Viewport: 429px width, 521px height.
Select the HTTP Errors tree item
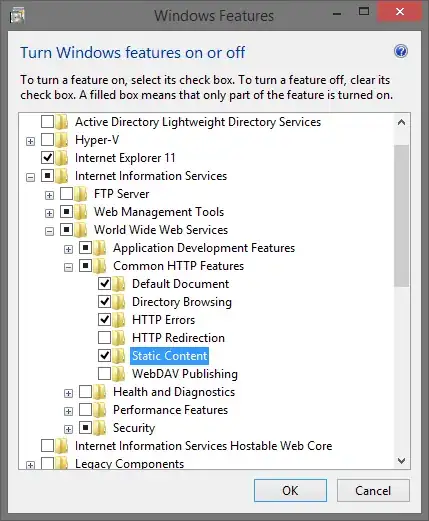163,320
